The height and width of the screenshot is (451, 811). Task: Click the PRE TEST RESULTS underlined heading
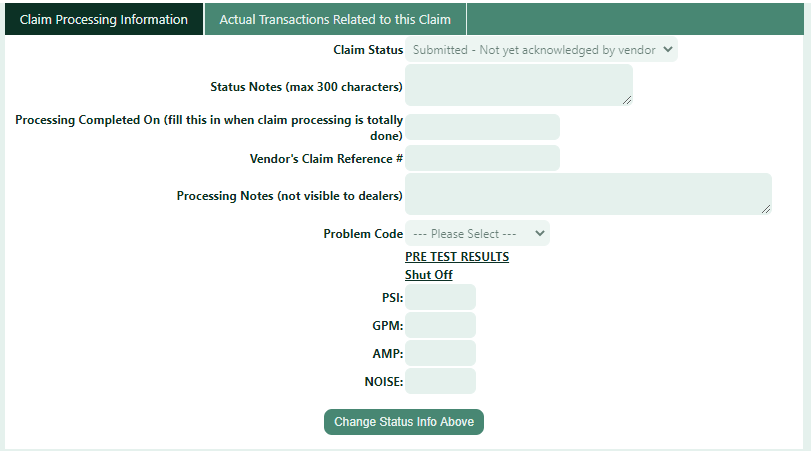coord(457,257)
